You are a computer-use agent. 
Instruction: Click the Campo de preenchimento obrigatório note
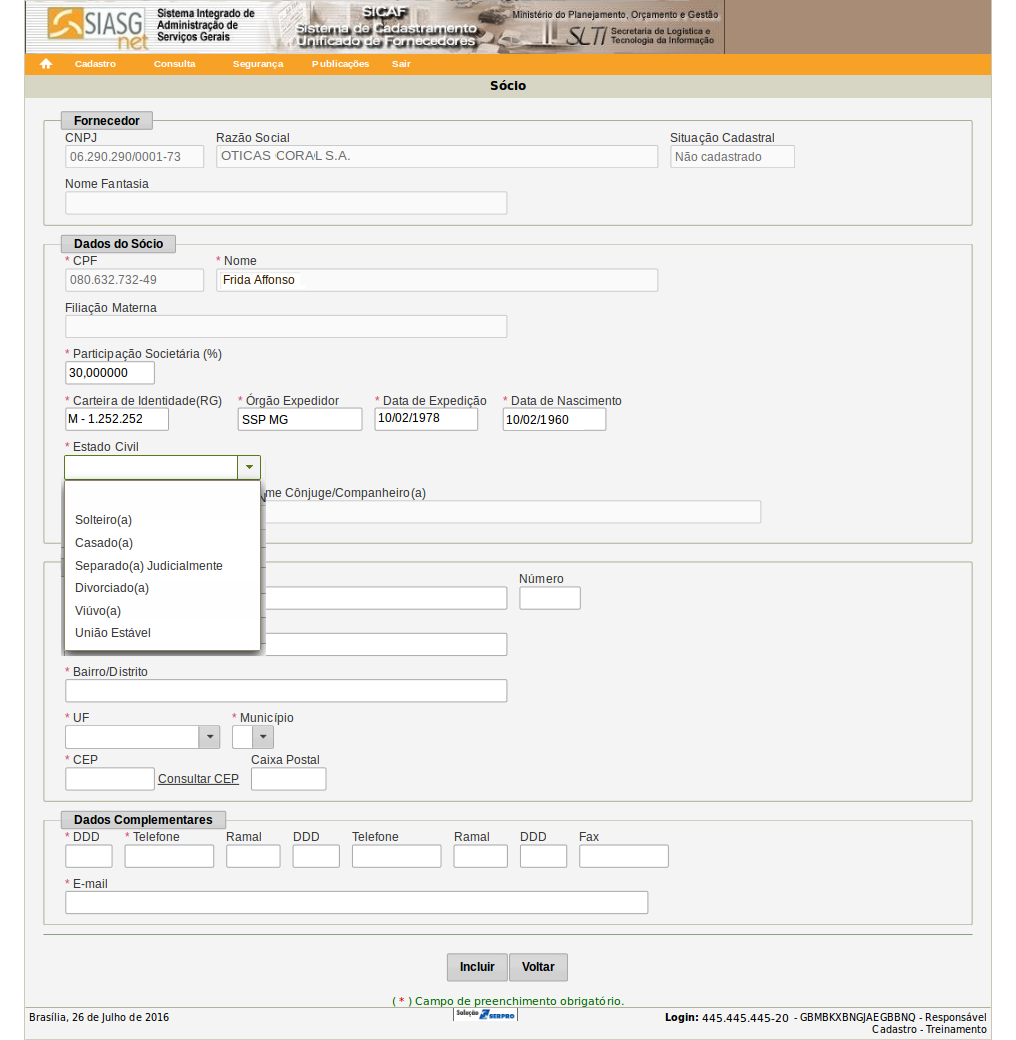pyautogui.click(x=508, y=1001)
